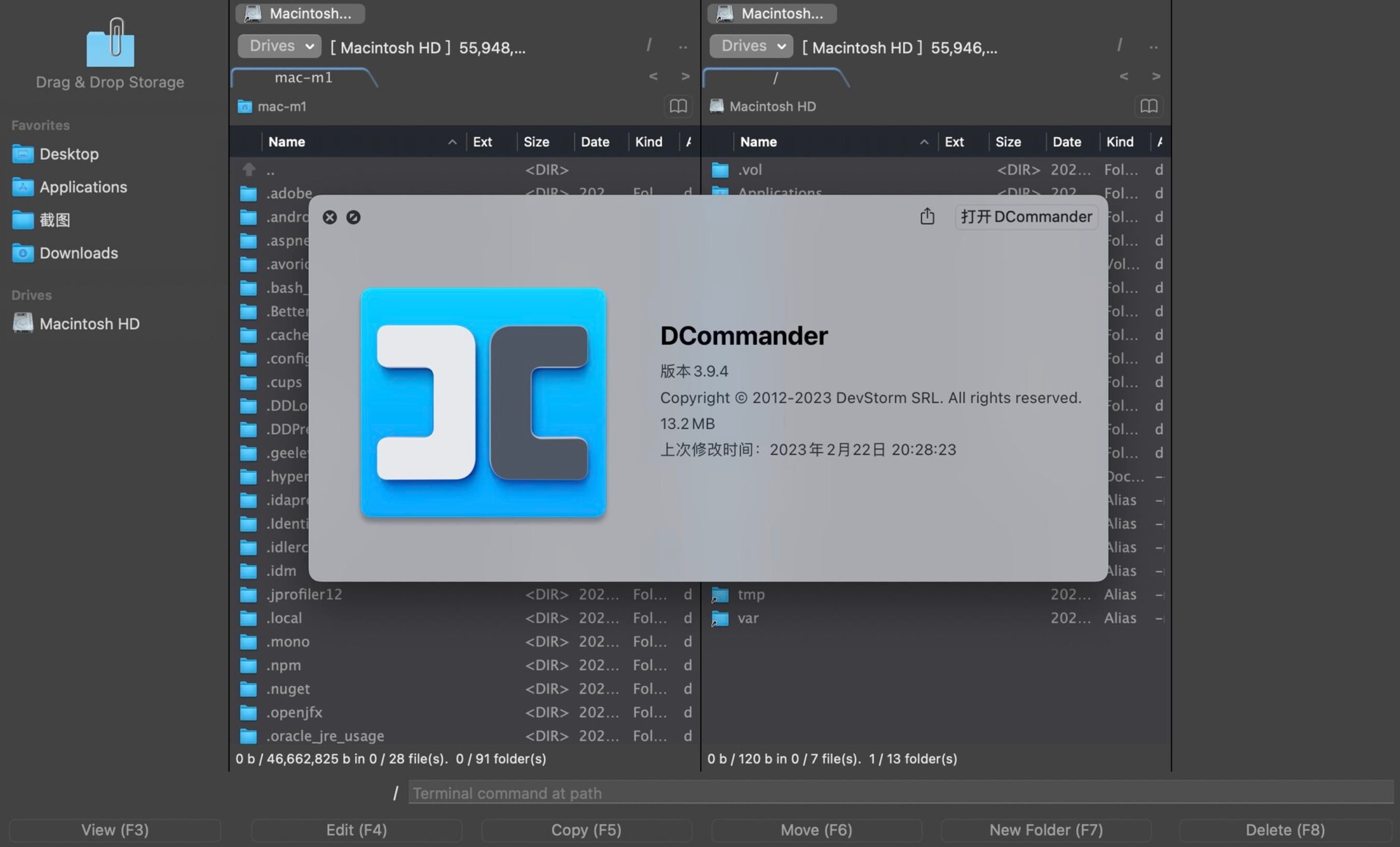Image resolution: width=1400 pixels, height=847 pixels.
Task: Sort right pane by Date column
Action: [1072, 142]
